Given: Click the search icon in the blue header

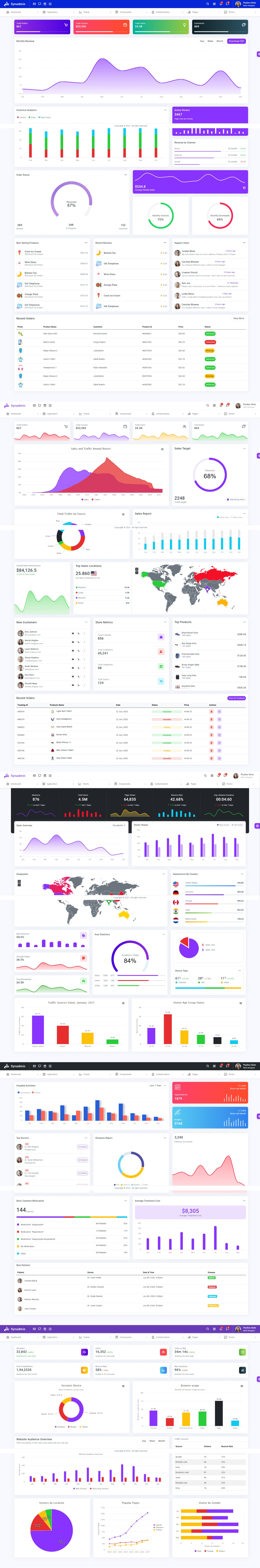Looking at the screenshot, I should tap(208, 4).
